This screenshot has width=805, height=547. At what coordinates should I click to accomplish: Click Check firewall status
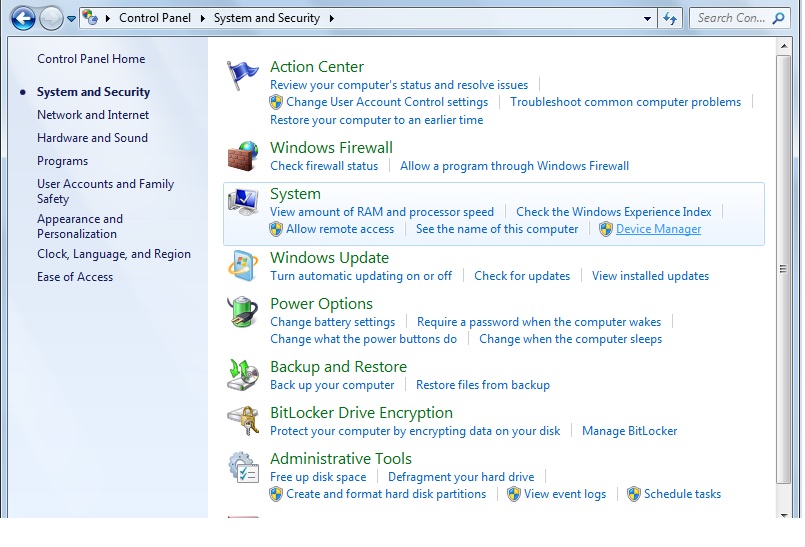click(324, 166)
